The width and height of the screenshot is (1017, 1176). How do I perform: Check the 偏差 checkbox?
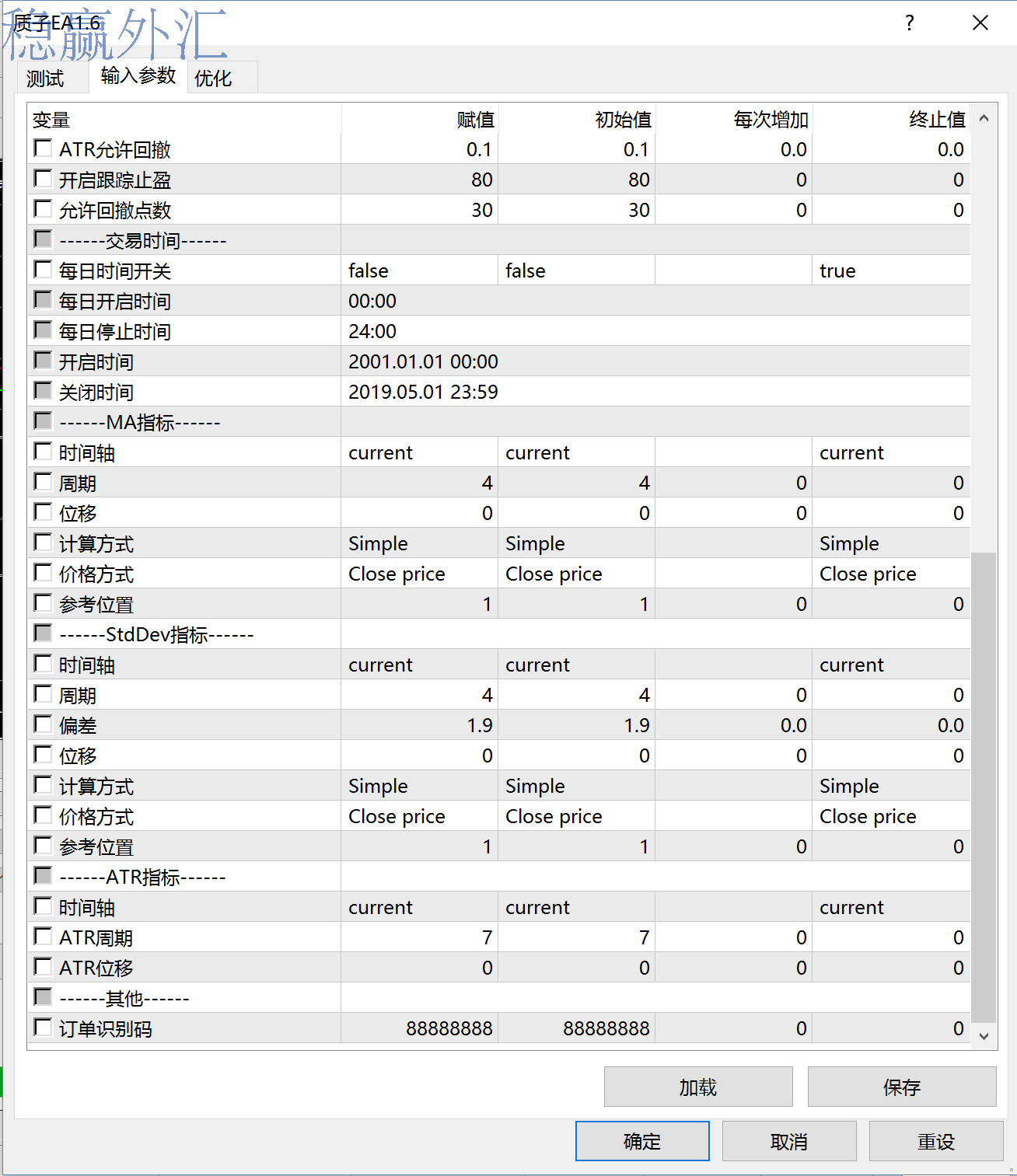[x=44, y=724]
